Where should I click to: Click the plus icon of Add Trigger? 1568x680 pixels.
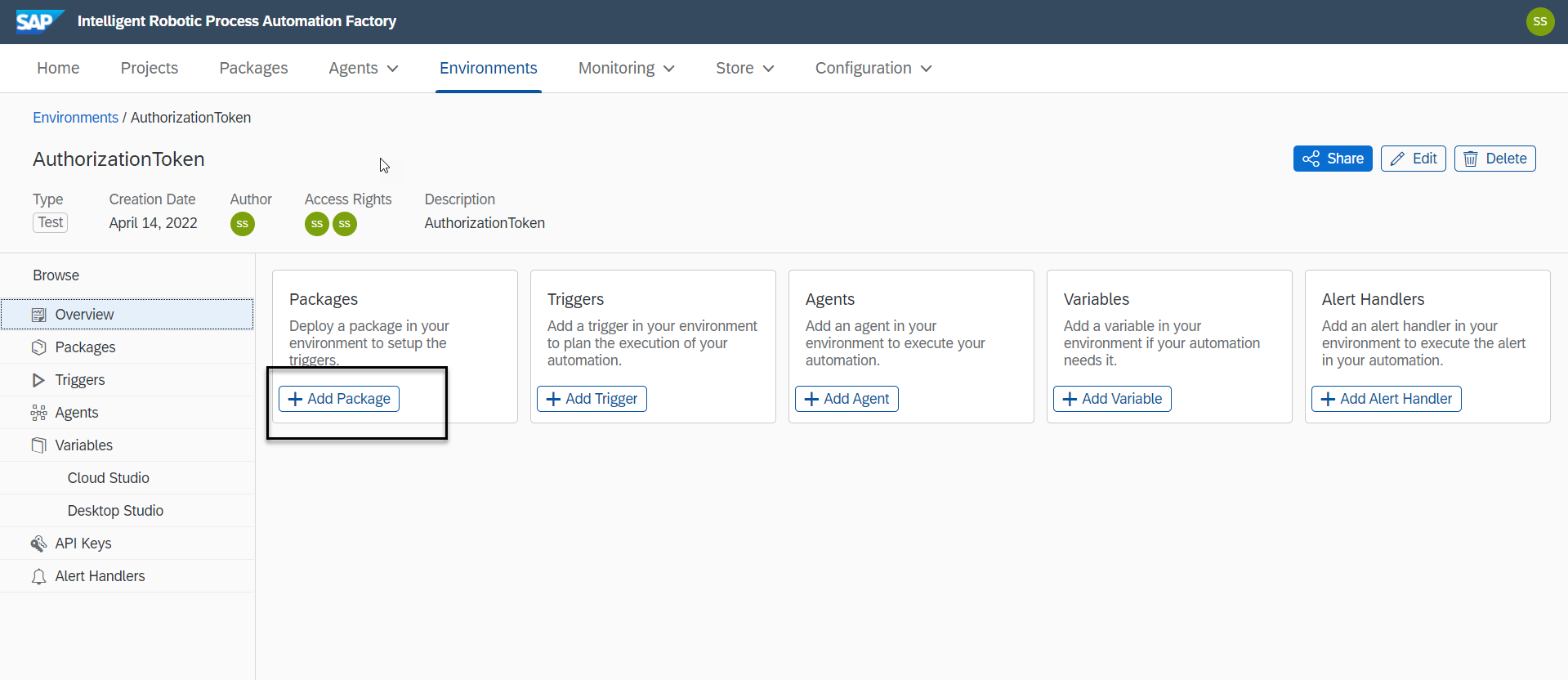[x=554, y=399]
